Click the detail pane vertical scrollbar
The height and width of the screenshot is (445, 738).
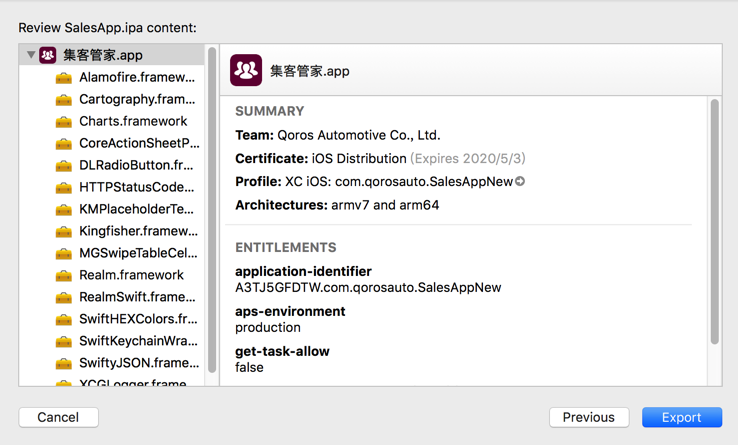714,220
